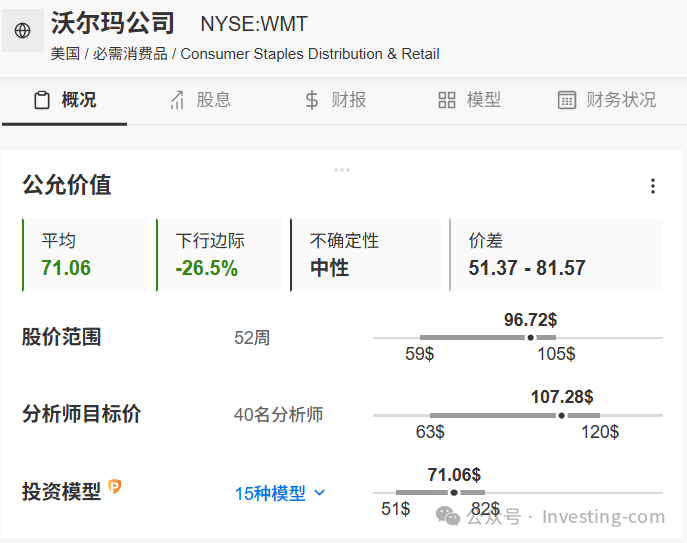
Task: Switch to the 股息 tab
Action: click(x=200, y=100)
